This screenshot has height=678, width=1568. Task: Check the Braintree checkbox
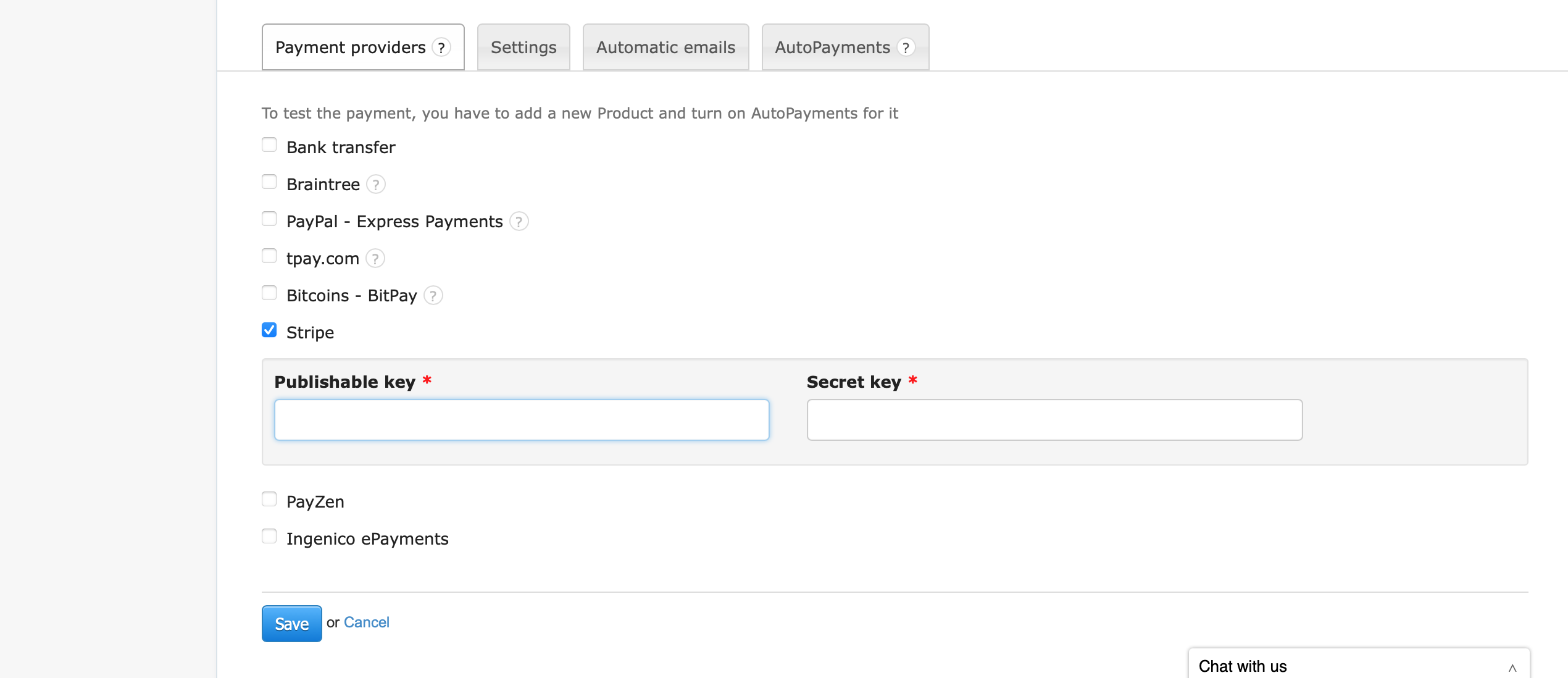tap(269, 182)
